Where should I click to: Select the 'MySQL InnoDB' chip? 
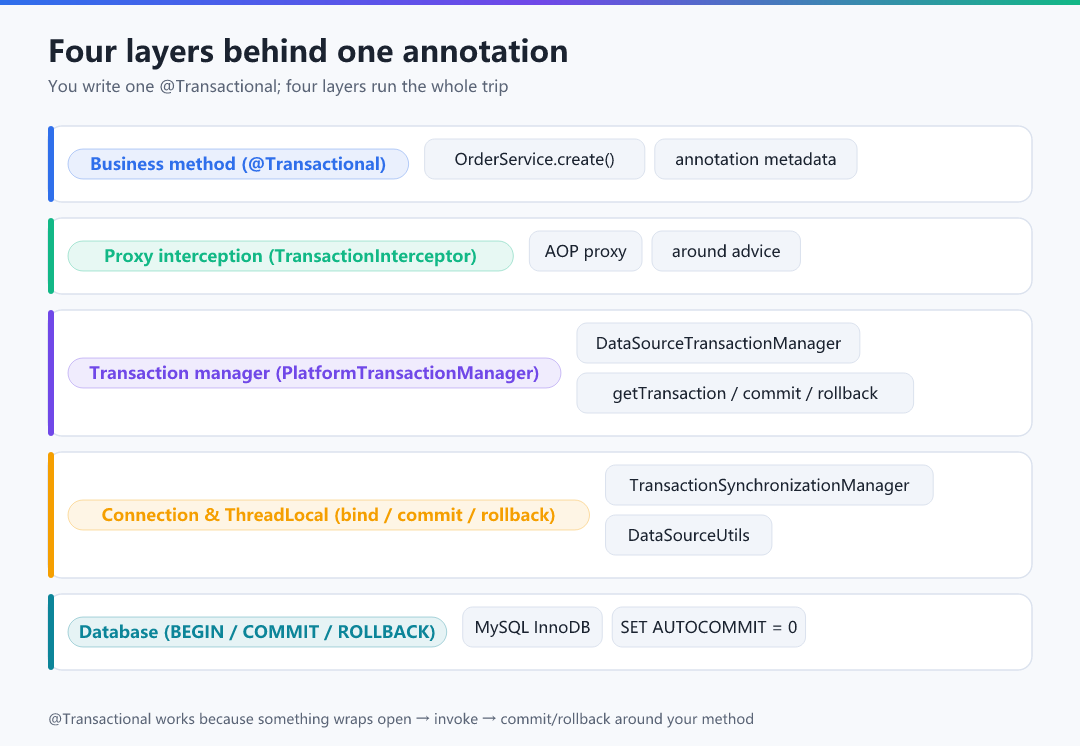(532, 628)
